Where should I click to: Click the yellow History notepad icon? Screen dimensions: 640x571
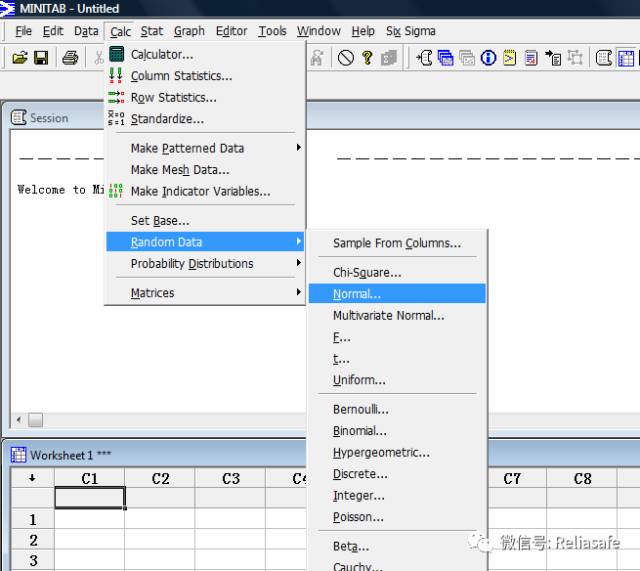tap(509, 58)
